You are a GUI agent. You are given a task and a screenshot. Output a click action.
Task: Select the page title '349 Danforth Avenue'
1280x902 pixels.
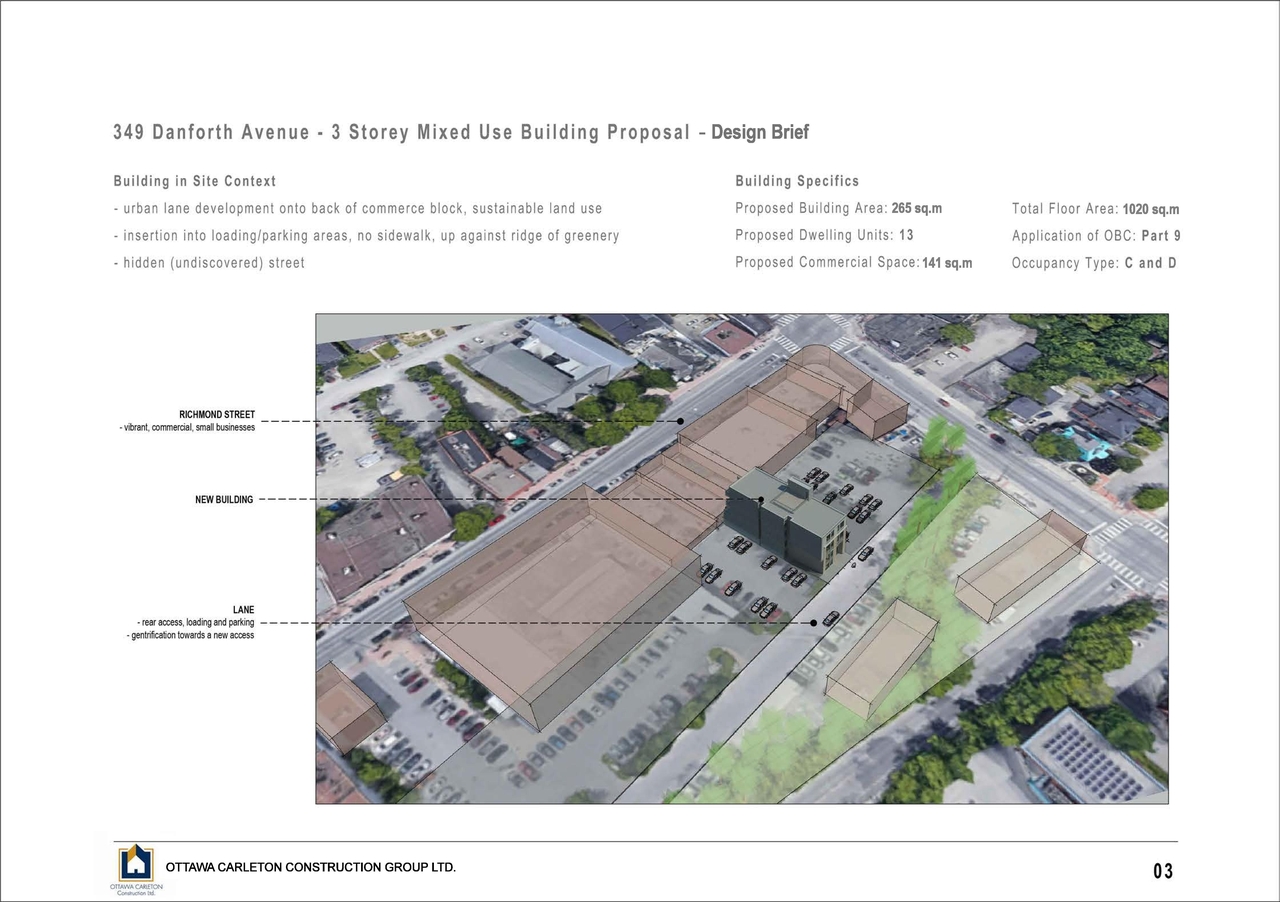tap(211, 133)
